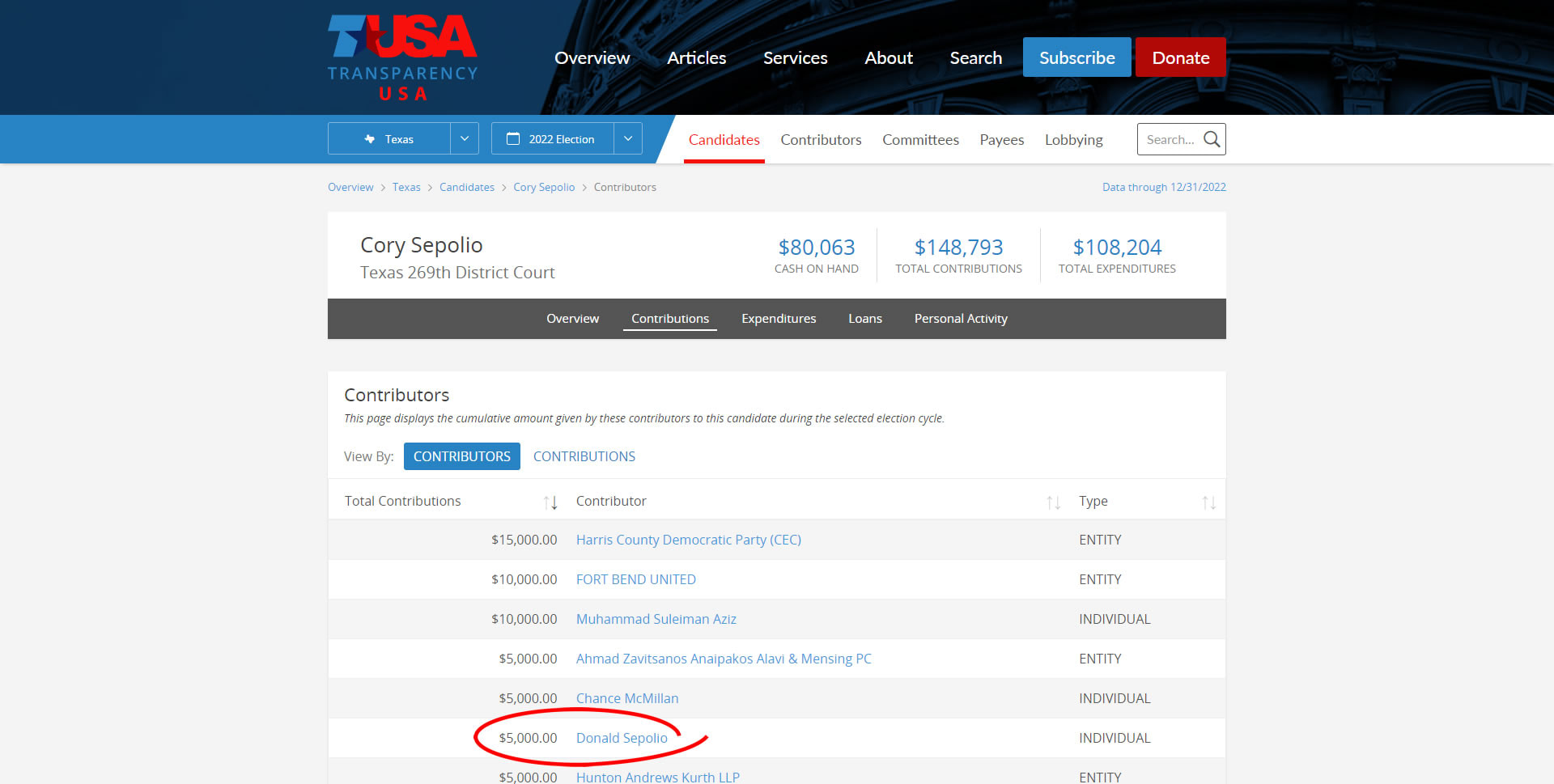Expand the Texas state dropdown arrow
Image resolution: width=1554 pixels, height=784 pixels.
click(465, 138)
